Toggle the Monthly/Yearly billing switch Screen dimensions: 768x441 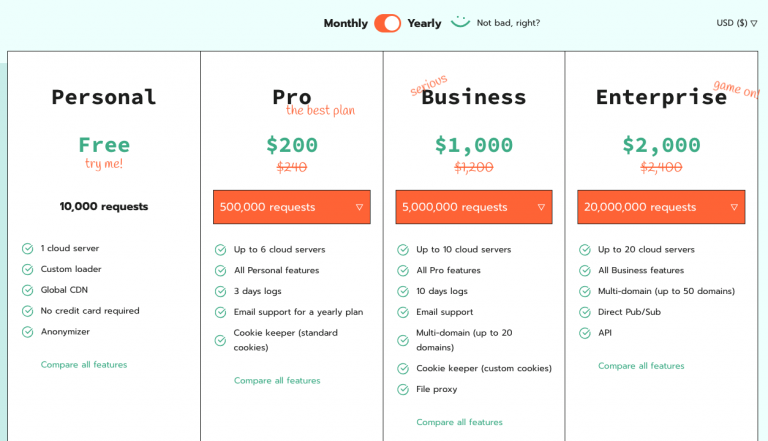tap(387, 23)
